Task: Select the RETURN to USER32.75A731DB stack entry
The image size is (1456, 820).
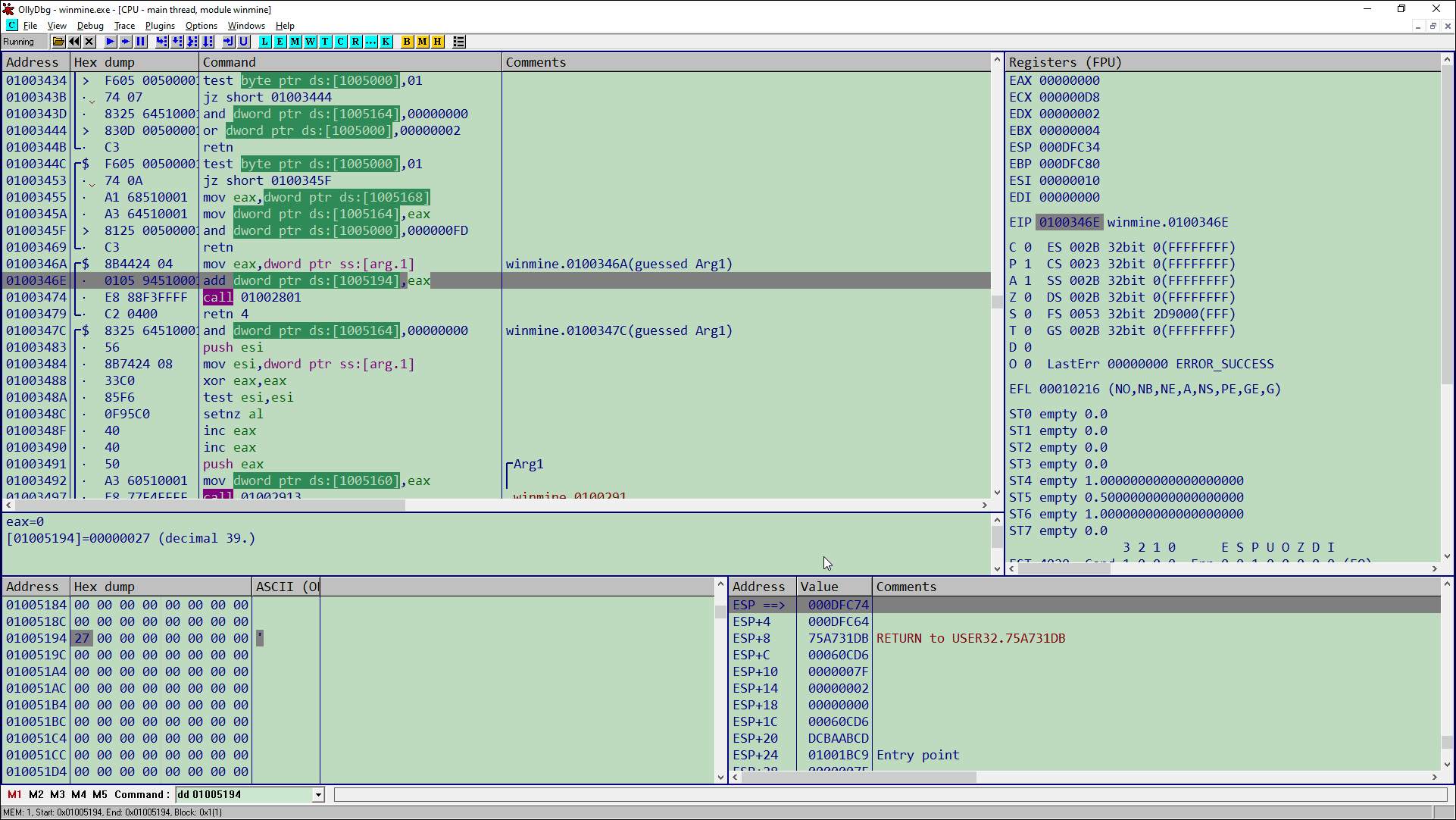Action: point(970,638)
